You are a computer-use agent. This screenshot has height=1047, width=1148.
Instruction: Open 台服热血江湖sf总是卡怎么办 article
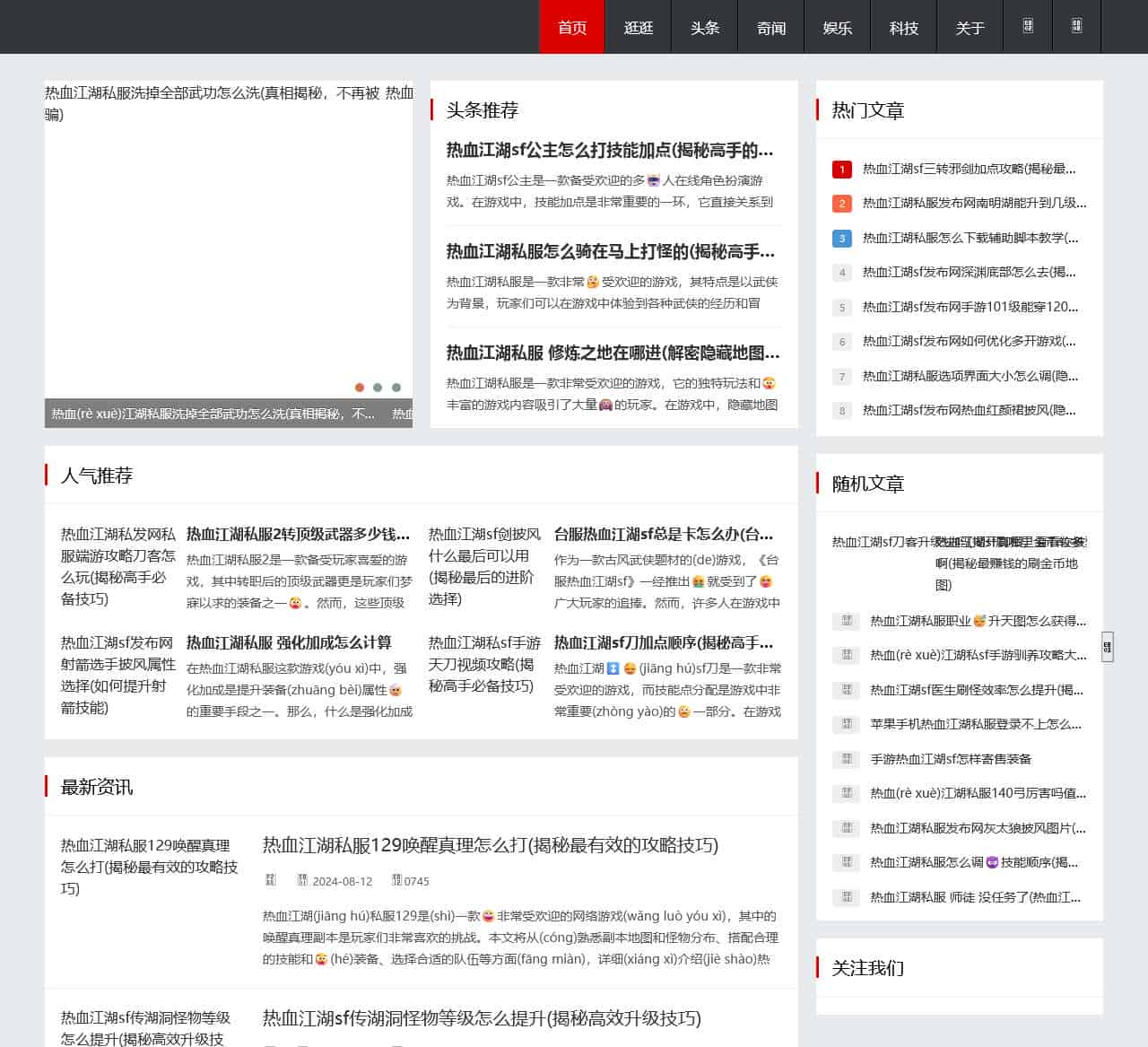(664, 534)
